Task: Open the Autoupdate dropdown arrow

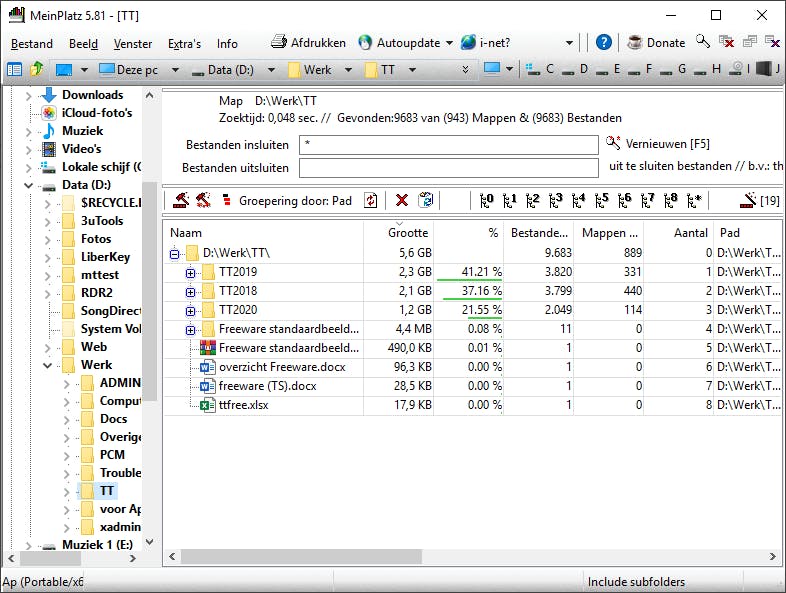Action: 449,43
